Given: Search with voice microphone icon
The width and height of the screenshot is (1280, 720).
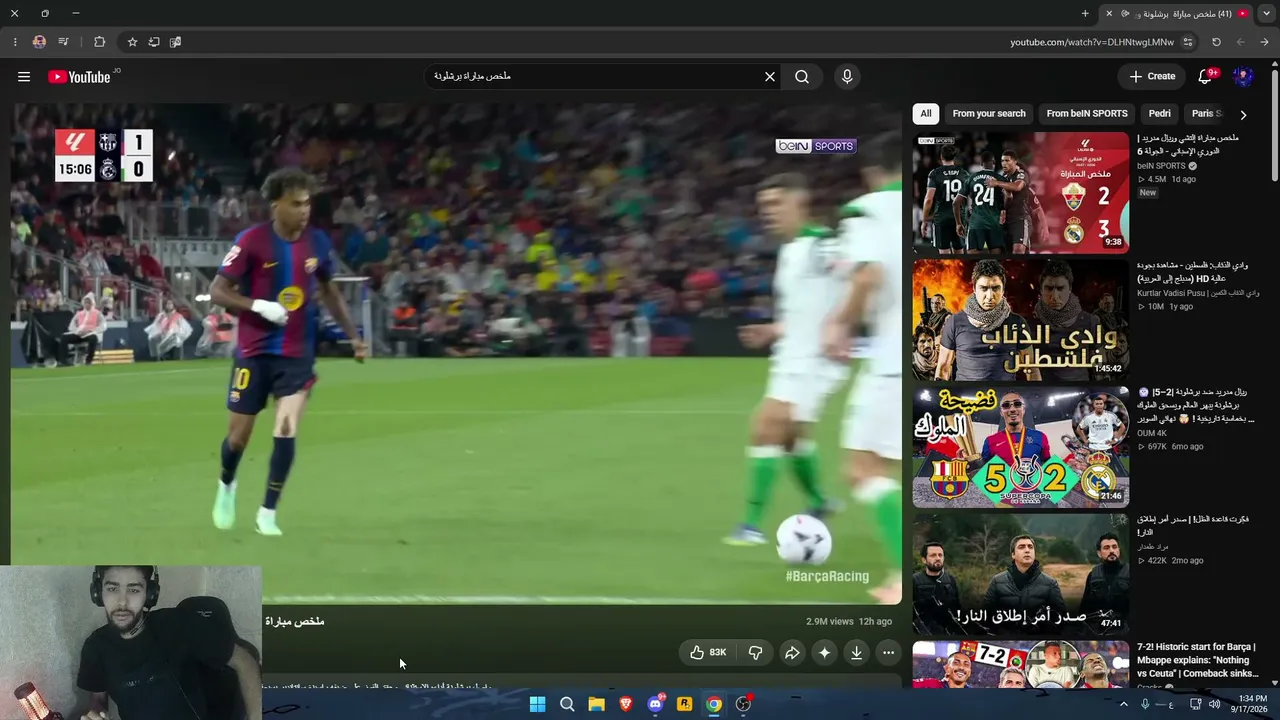Looking at the screenshot, I should click(847, 76).
